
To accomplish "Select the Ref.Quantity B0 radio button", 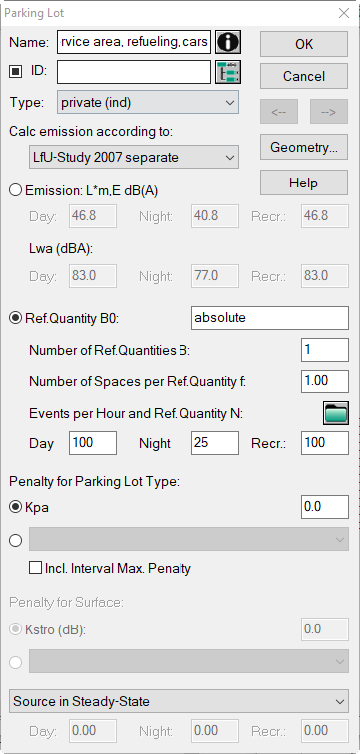I will coord(16,318).
